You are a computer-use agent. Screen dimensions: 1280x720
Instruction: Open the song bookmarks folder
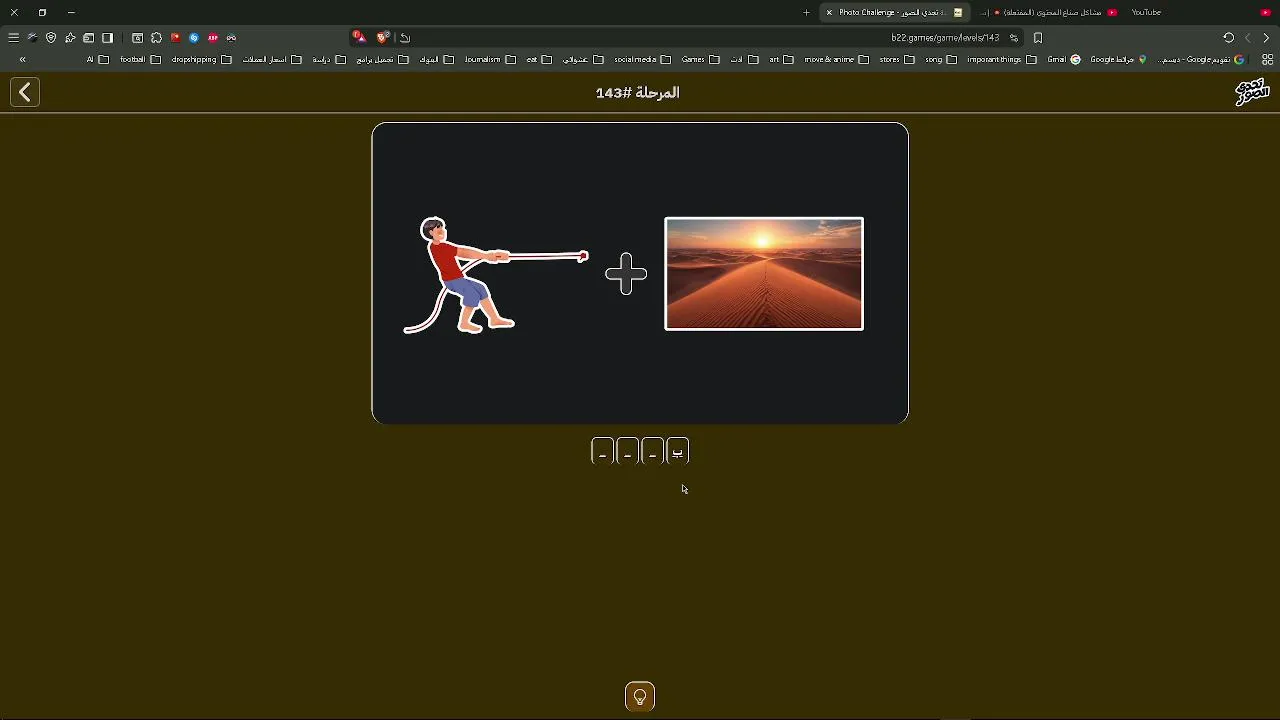(941, 60)
